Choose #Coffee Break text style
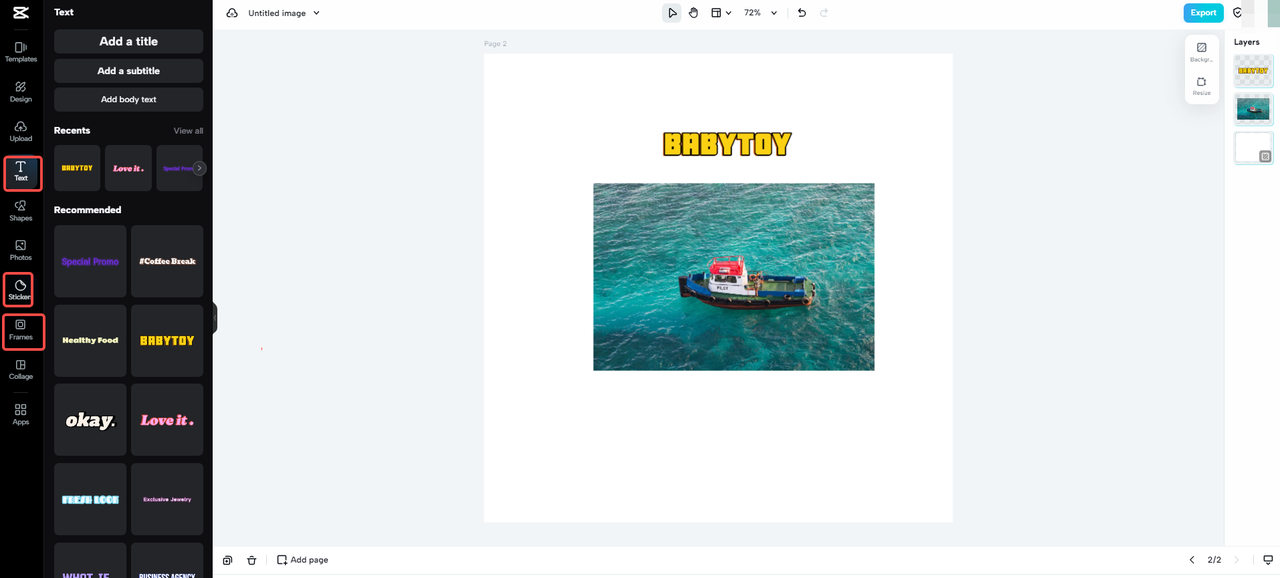Image resolution: width=1280 pixels, height=578 pixels. [167, 261]
